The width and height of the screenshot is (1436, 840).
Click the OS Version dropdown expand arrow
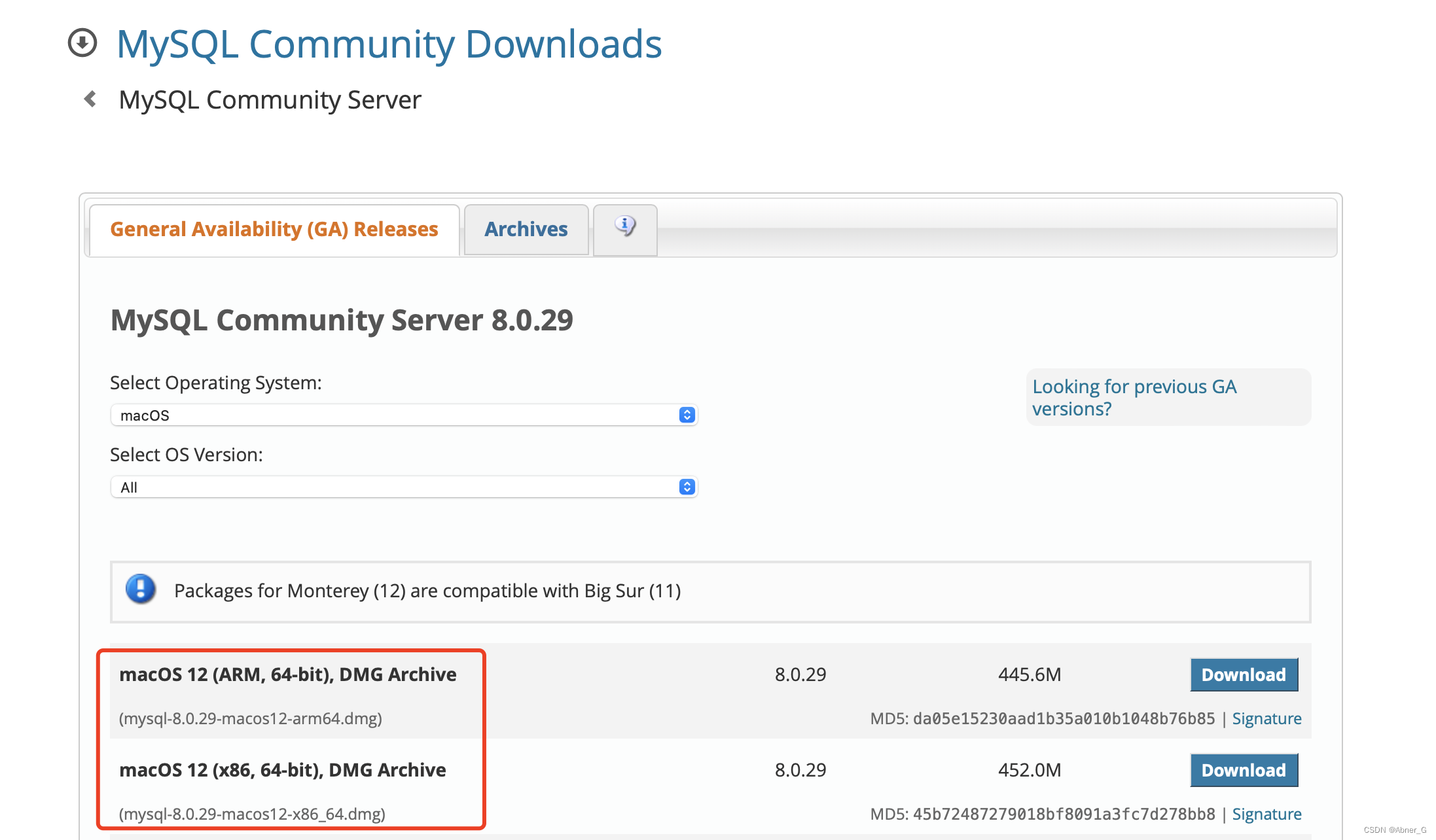(687, 487)
